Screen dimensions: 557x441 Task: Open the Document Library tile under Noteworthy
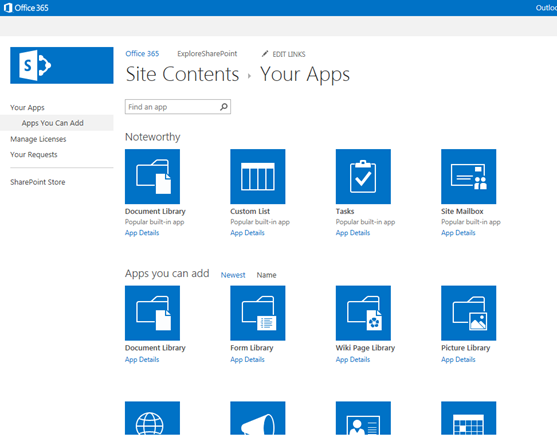point(152,176)
